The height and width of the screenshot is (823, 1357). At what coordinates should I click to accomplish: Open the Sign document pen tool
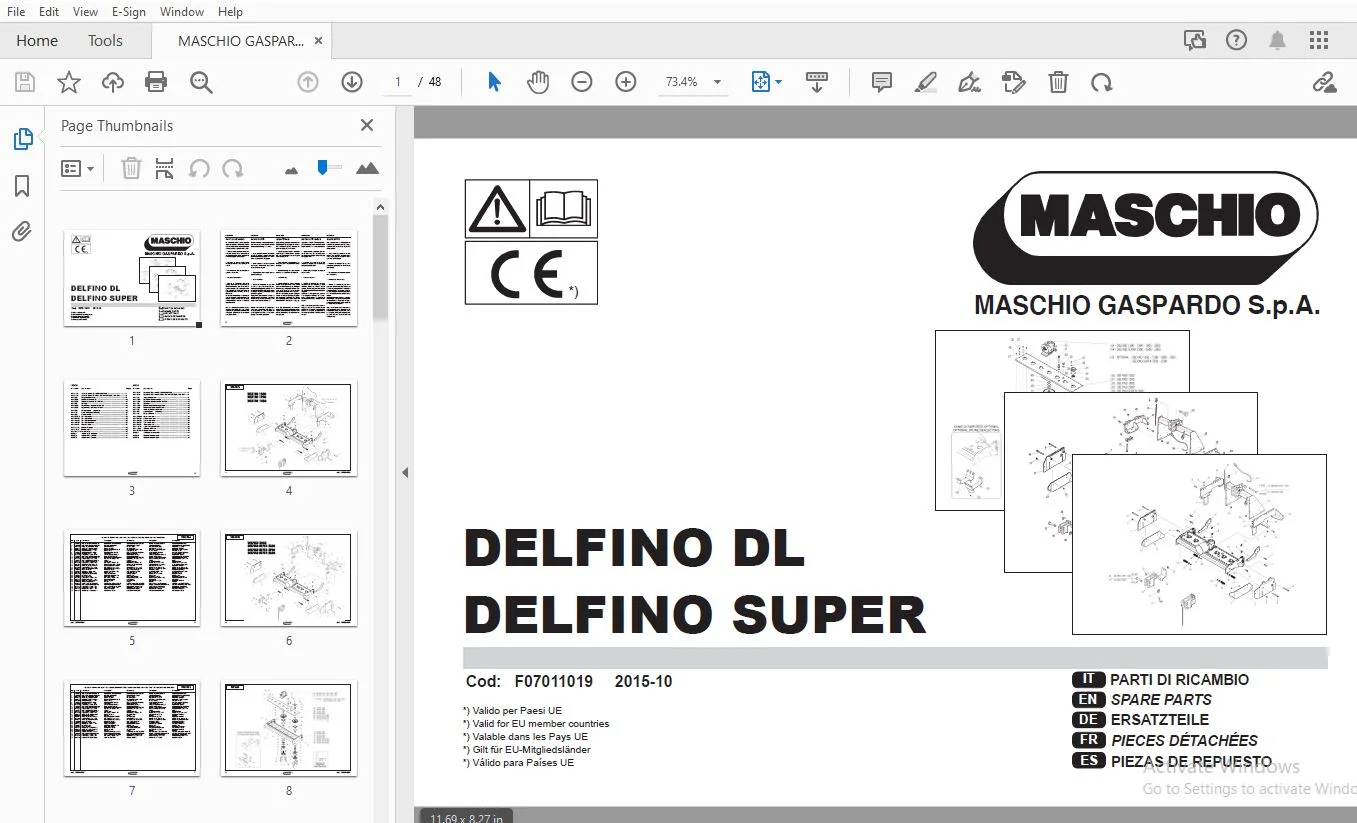click(969, 82)
